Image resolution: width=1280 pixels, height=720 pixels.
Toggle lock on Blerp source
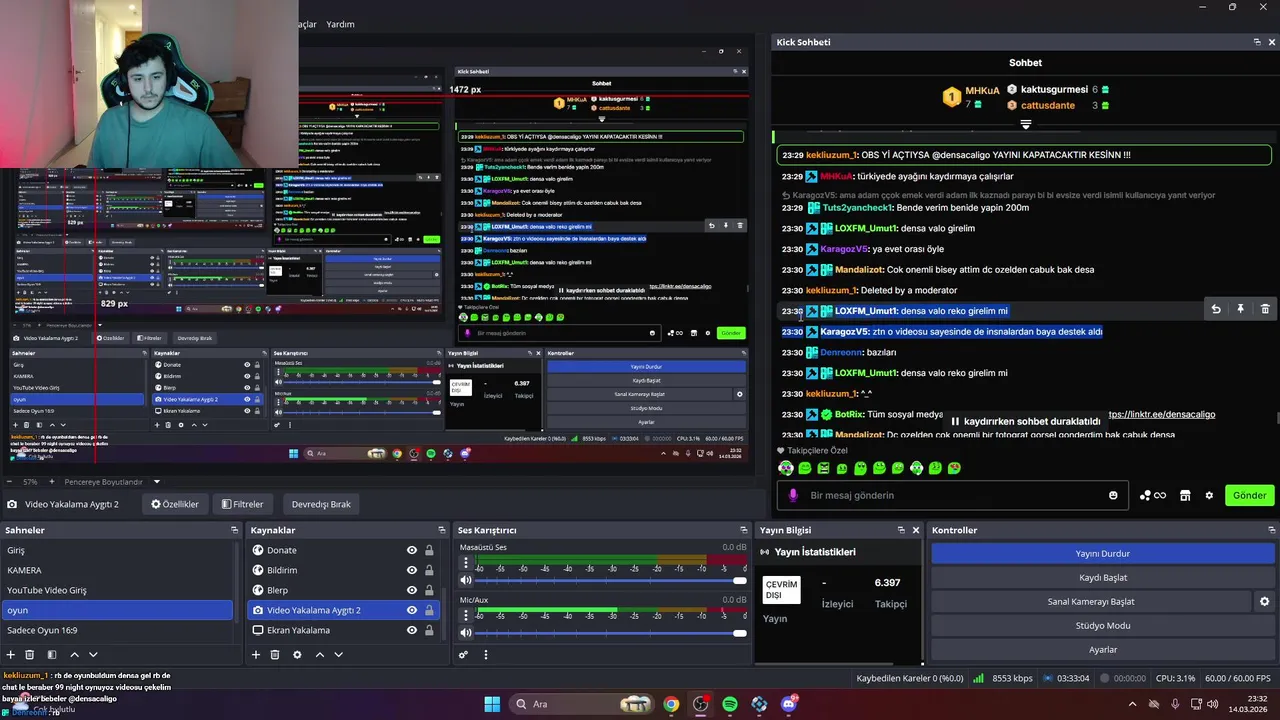[x=429, y=590]
